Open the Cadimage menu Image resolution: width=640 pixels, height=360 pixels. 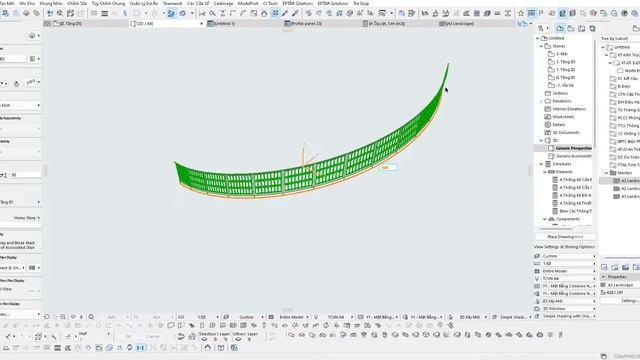coord(223,3)
